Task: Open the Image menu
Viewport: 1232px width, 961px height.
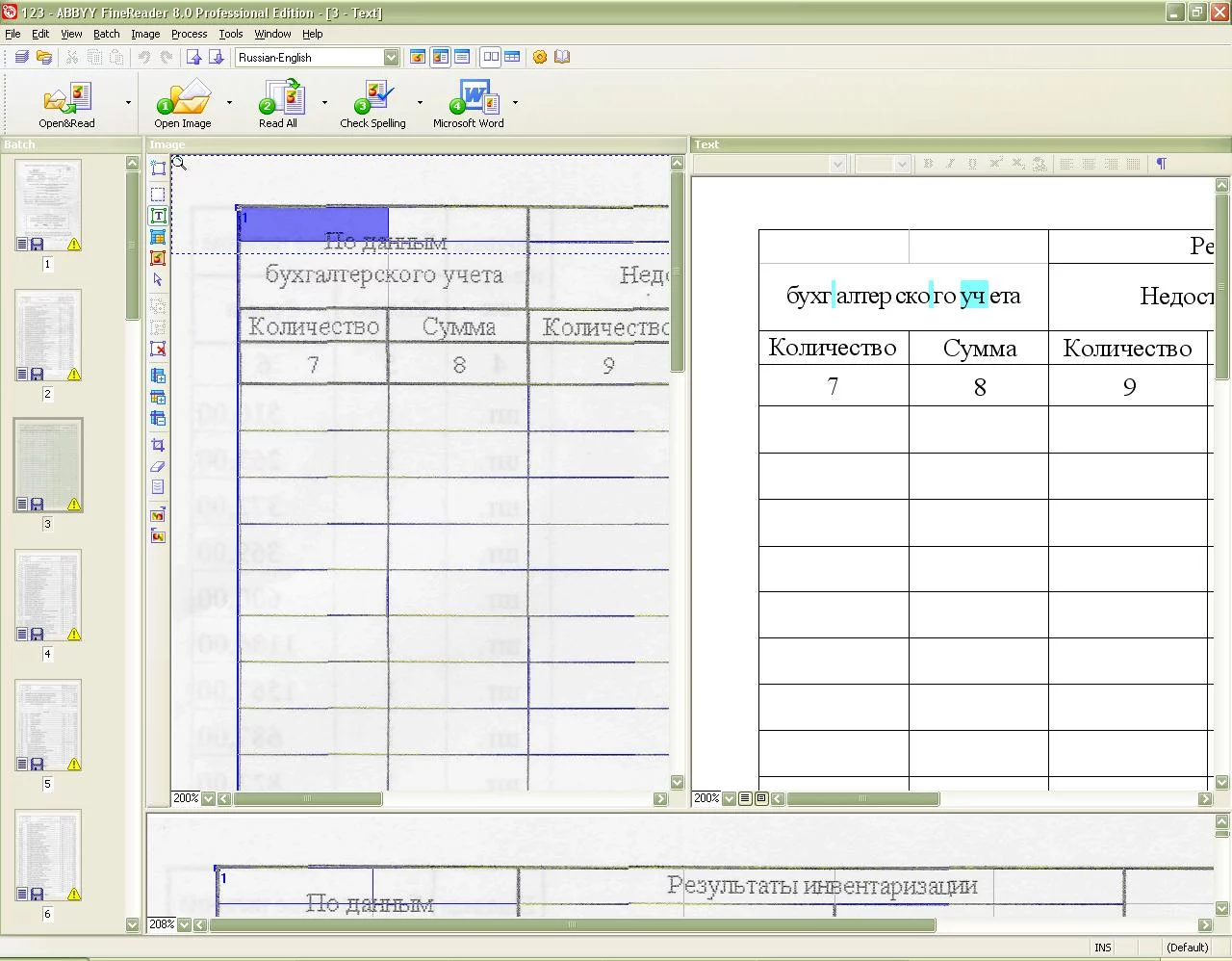Action: pos(145,34)
